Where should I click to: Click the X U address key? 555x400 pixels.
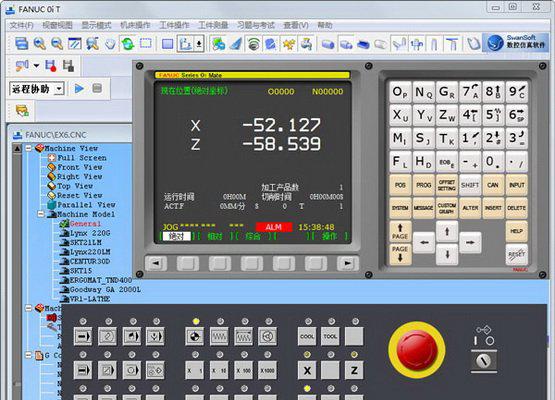400,115
